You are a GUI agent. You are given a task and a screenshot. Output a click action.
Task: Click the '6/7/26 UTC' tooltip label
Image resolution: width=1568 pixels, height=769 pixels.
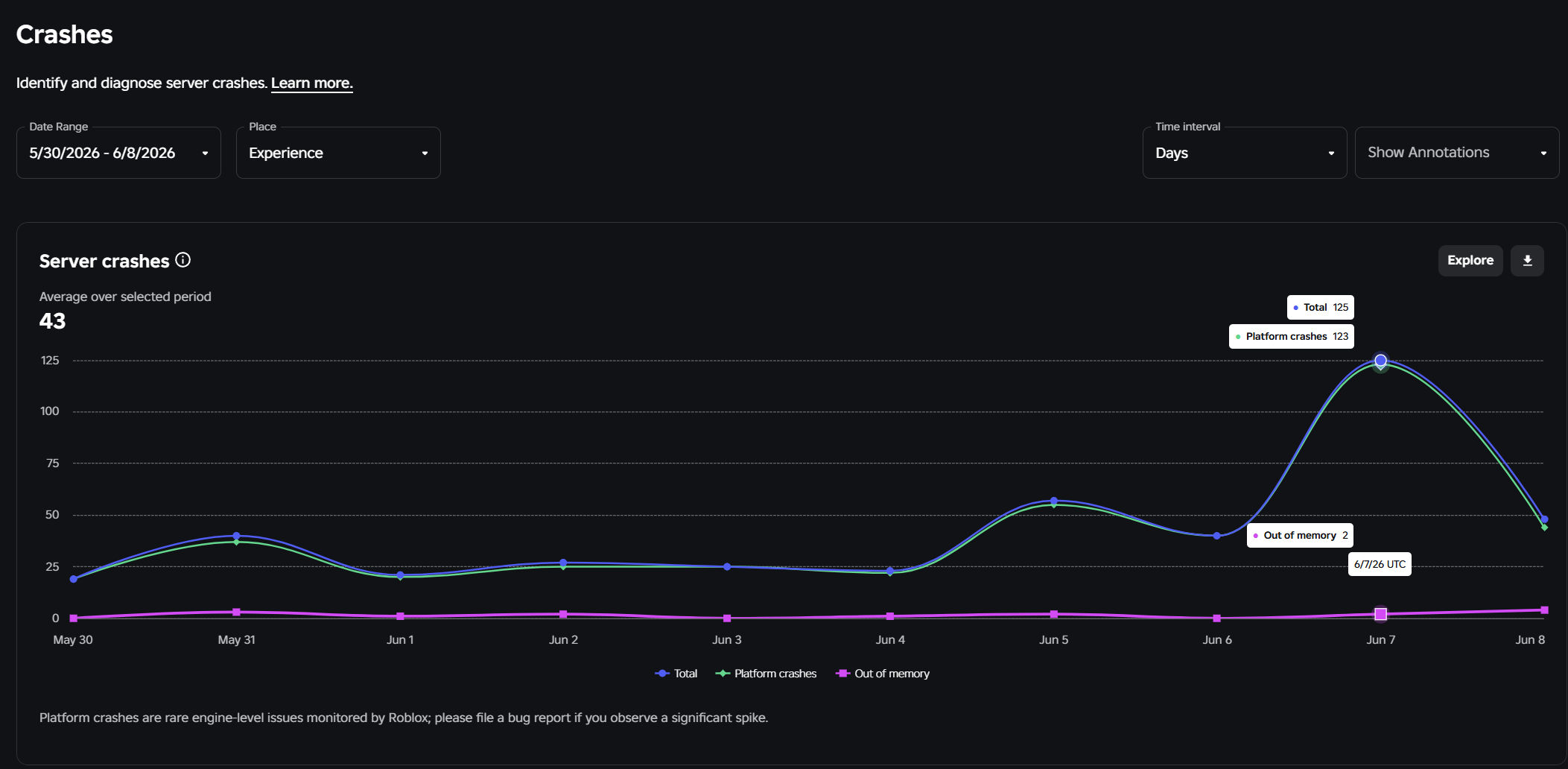coord(1380,564)
